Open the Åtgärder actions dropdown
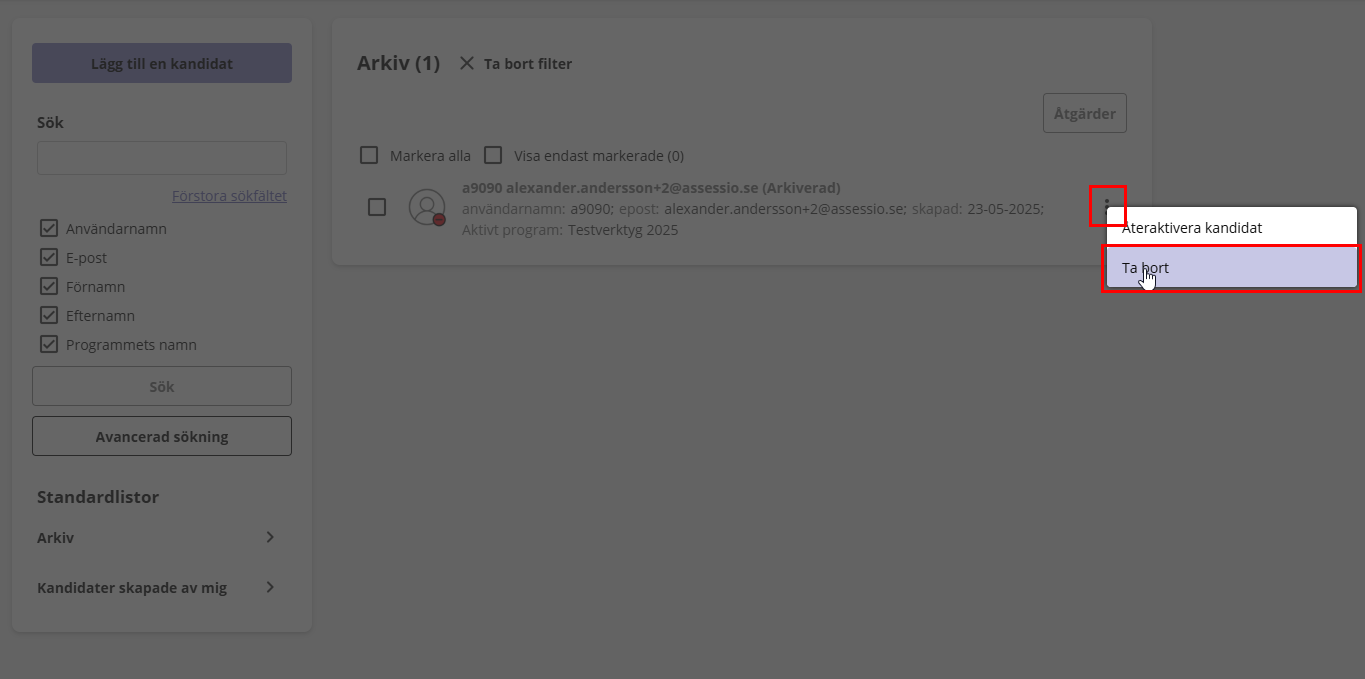This screenshot has width=1365, height=679. (1085, 113)
